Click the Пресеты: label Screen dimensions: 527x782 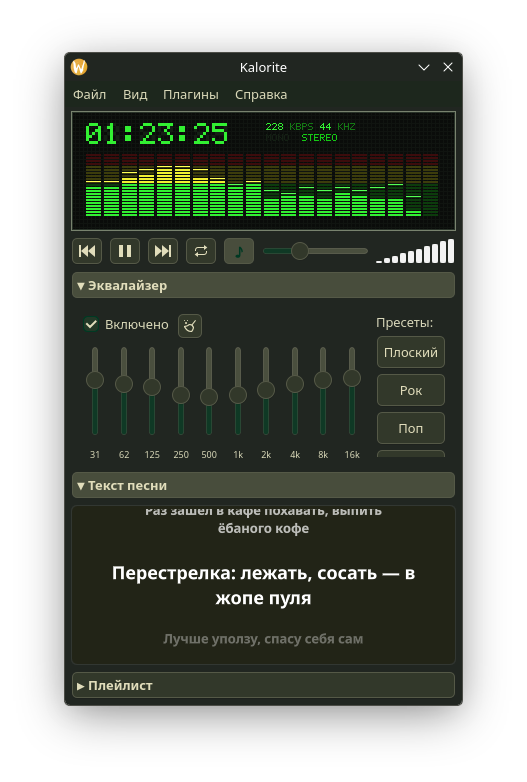(404, 323)
